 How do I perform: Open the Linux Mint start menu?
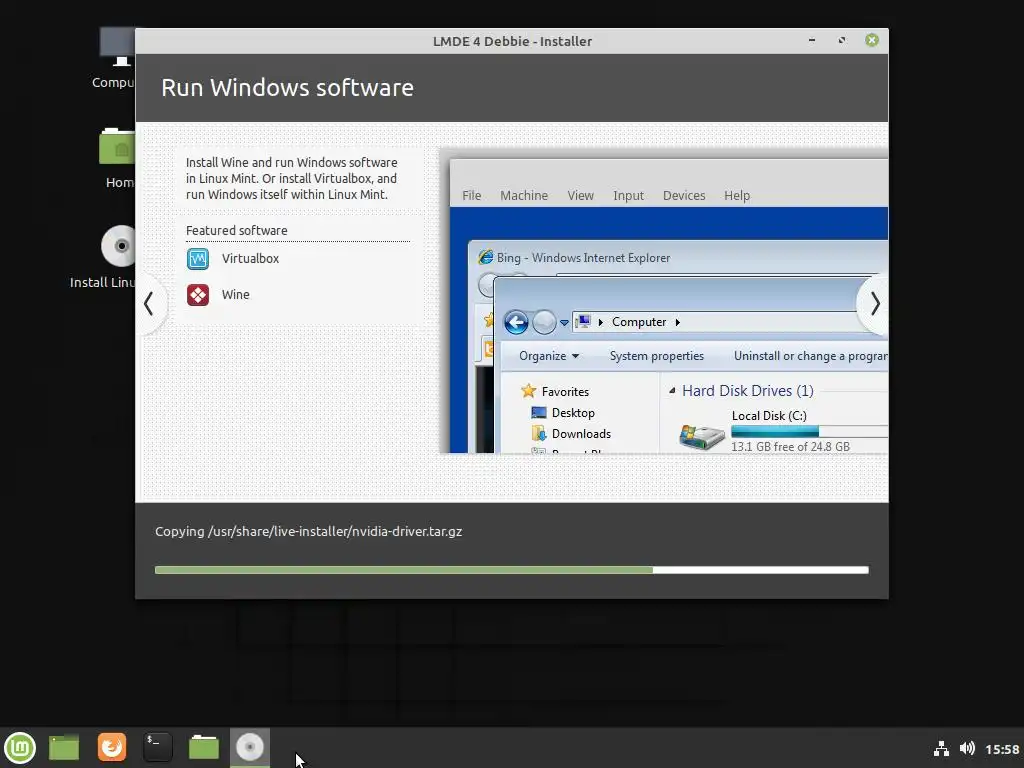click(20, 748)
